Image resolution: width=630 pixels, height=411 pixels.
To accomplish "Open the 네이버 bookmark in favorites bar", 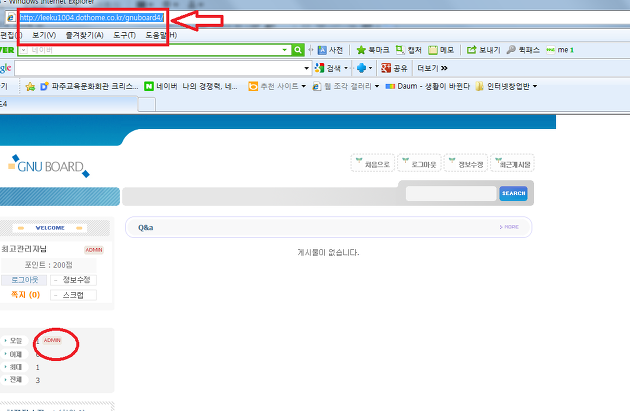I will pos(161,86).
